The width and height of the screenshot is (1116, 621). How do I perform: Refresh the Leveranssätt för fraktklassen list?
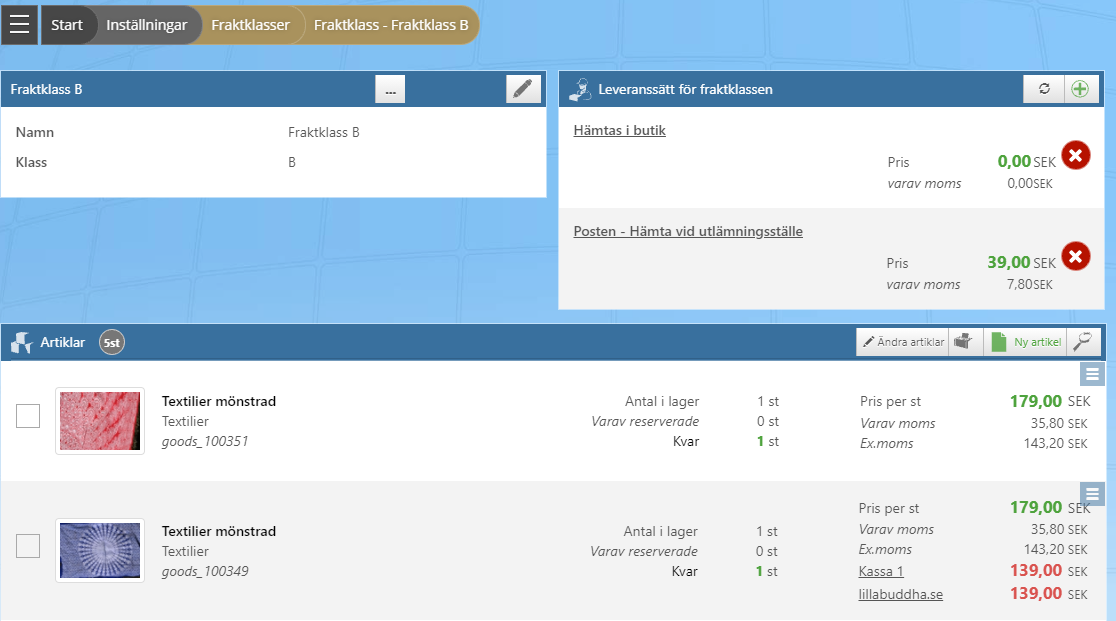[1043, 89]
